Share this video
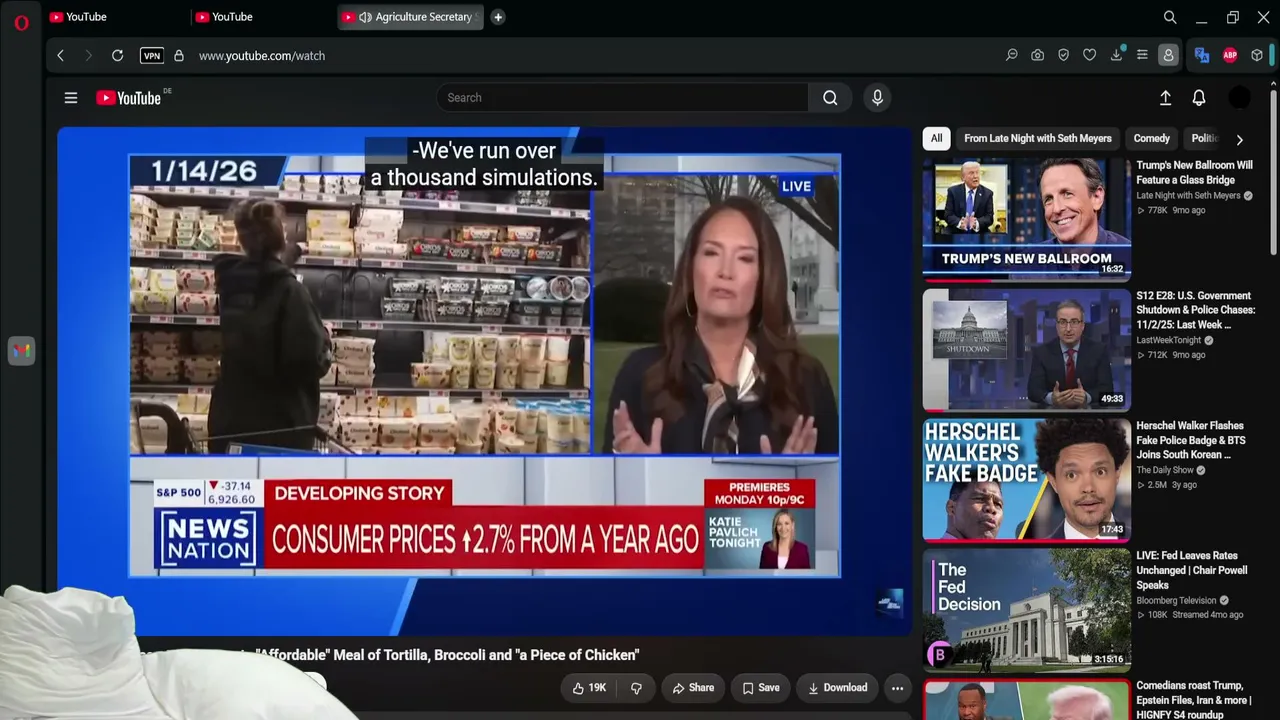The height and width of the screenshot is (720, 1280). [x=693, y=688]
